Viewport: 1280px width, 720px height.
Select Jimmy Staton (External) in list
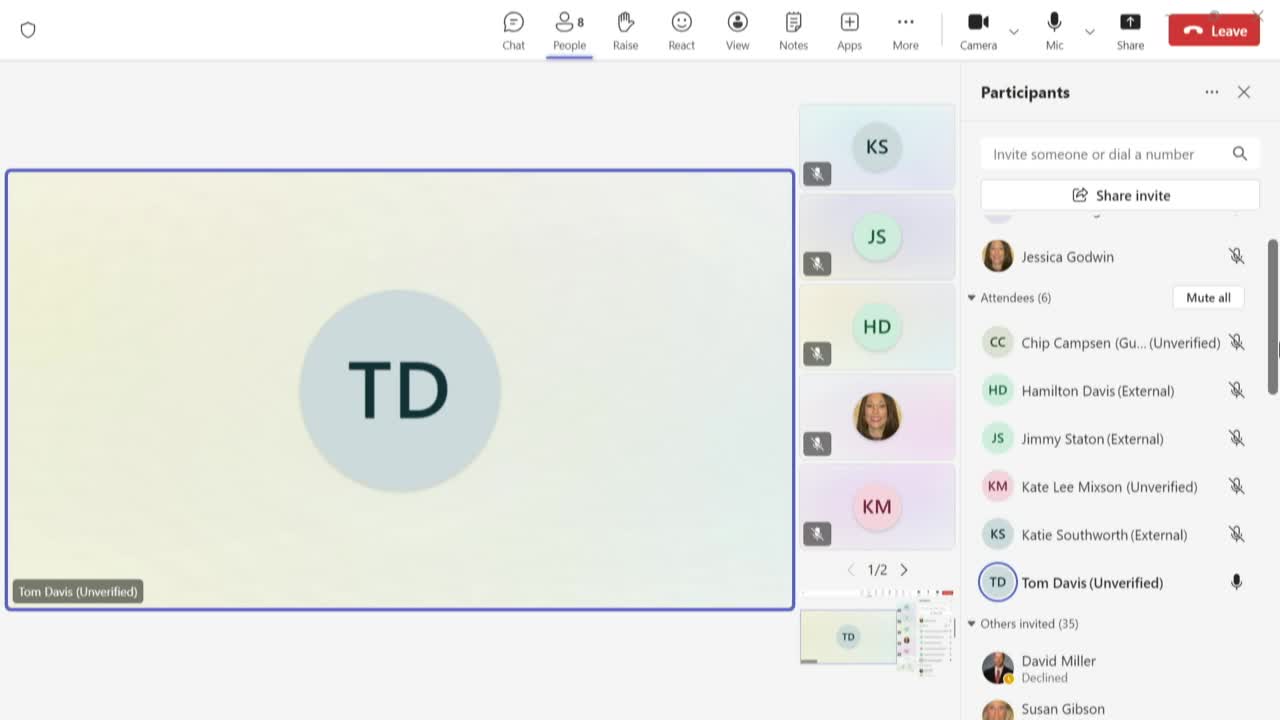tap(1092, 439)
